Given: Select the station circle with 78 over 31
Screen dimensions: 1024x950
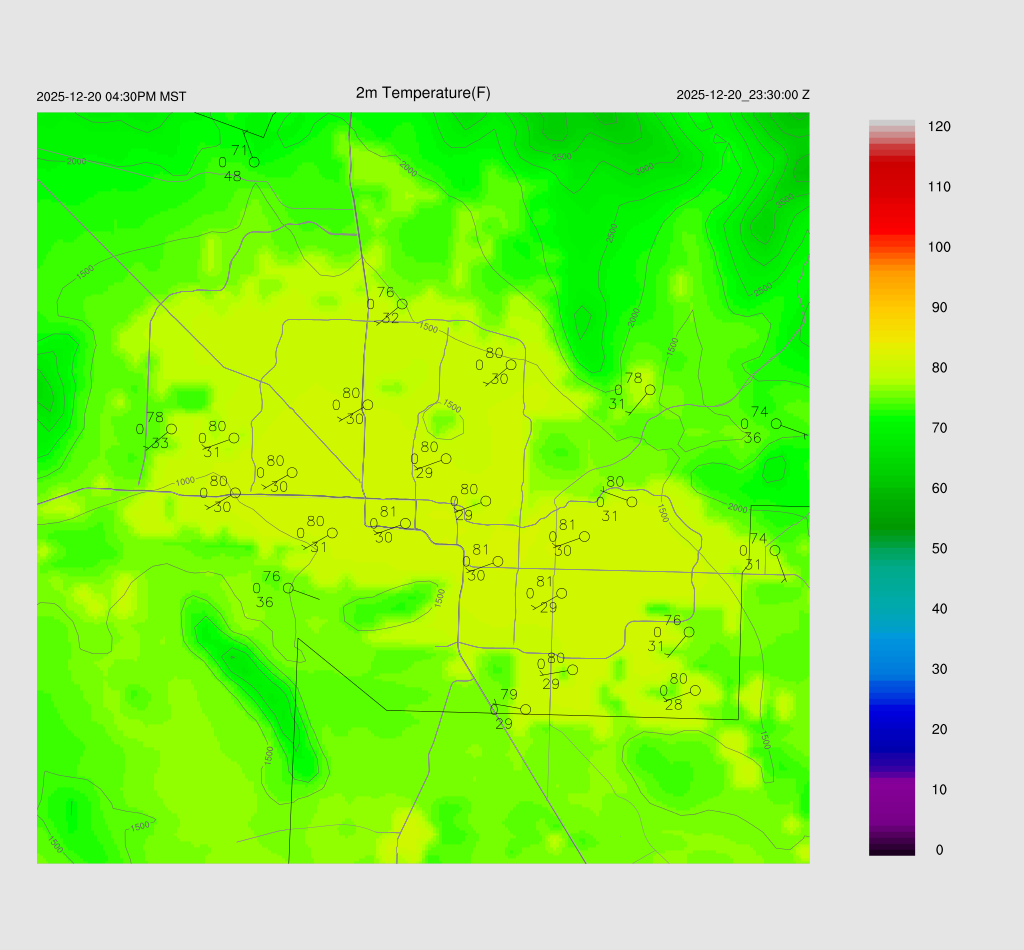Looking at the screenshot, I should [650, 390].
